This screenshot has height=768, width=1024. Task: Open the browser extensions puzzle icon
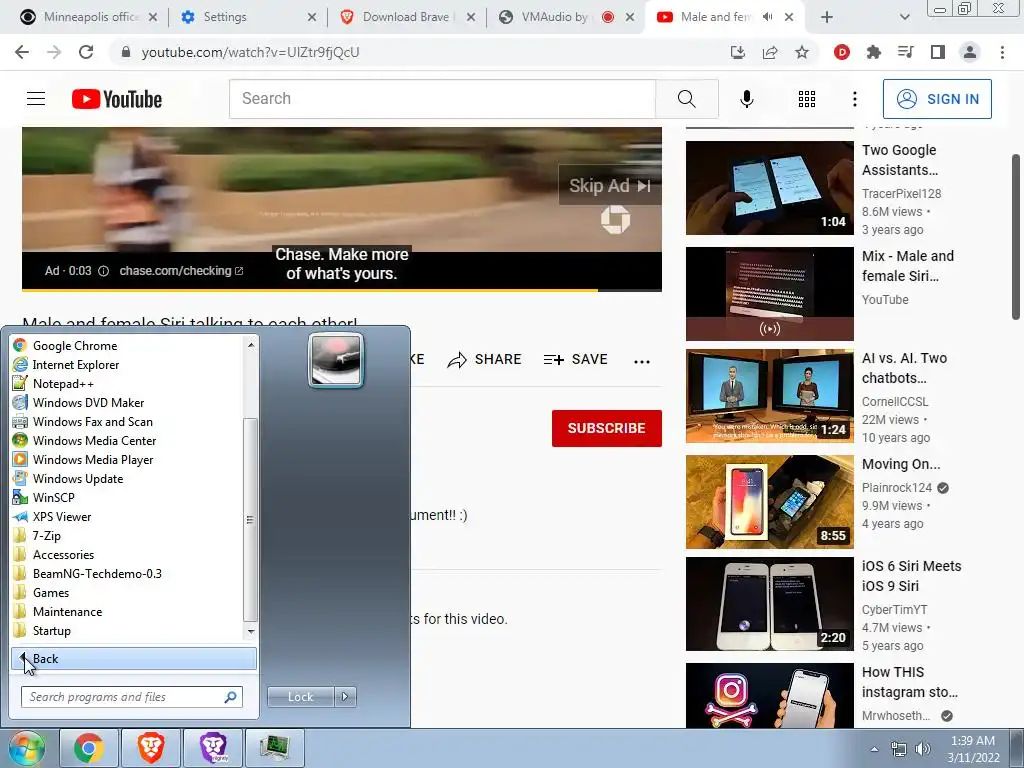point(873,52)
